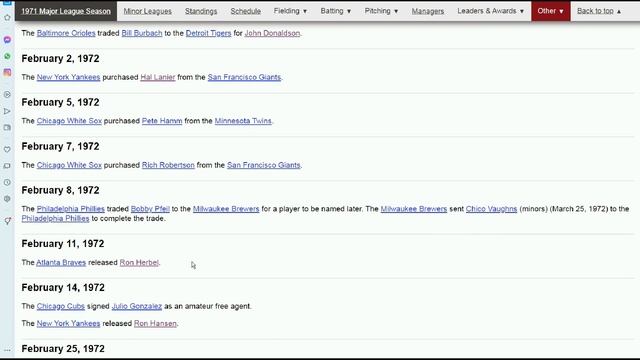Open New York Yankees link under February 2
Viewport: 640px width, 360px height.
pyautogui.click(x=68, y=77)
